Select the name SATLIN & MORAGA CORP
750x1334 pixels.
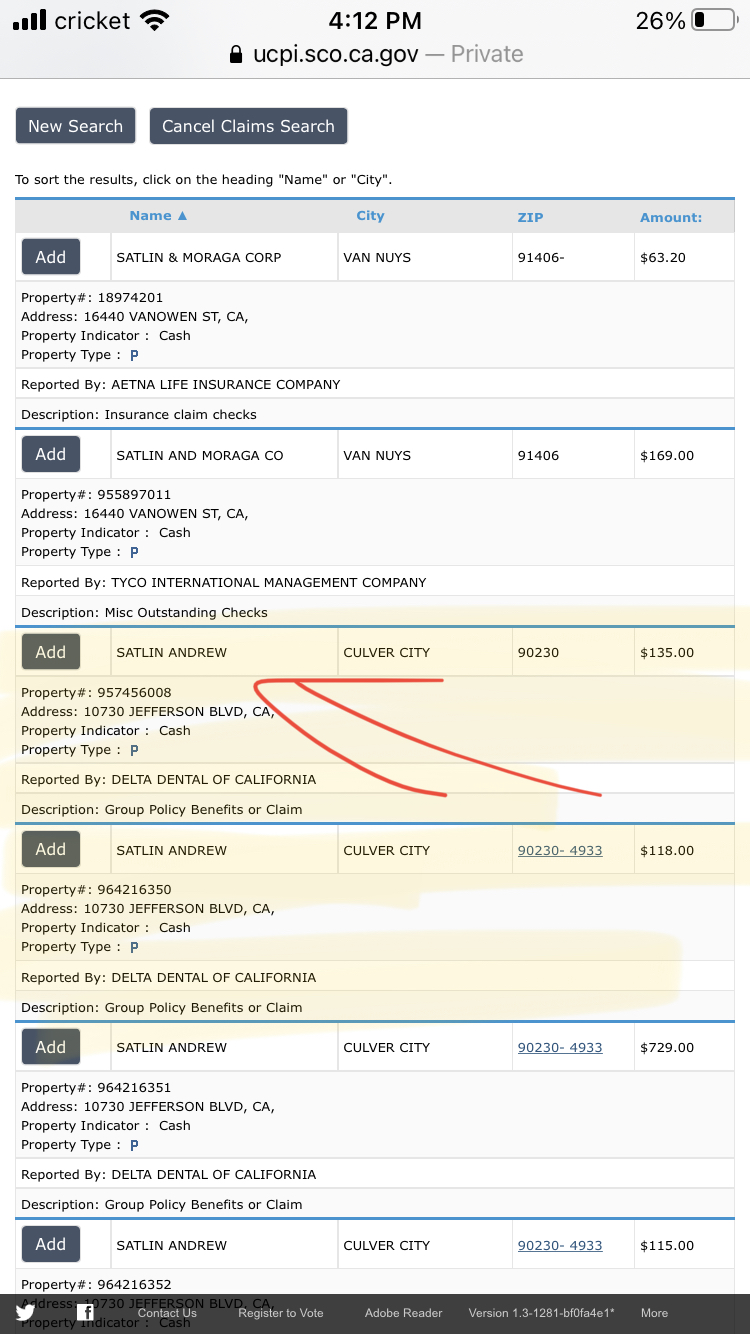pos(199,257)
